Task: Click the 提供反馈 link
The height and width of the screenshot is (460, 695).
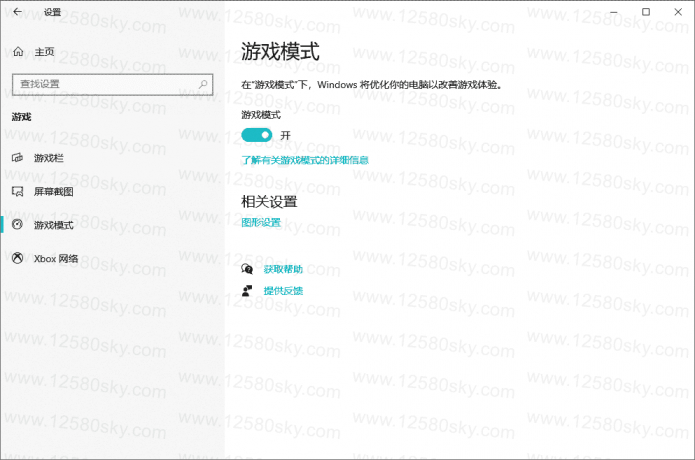Action: 283,291
